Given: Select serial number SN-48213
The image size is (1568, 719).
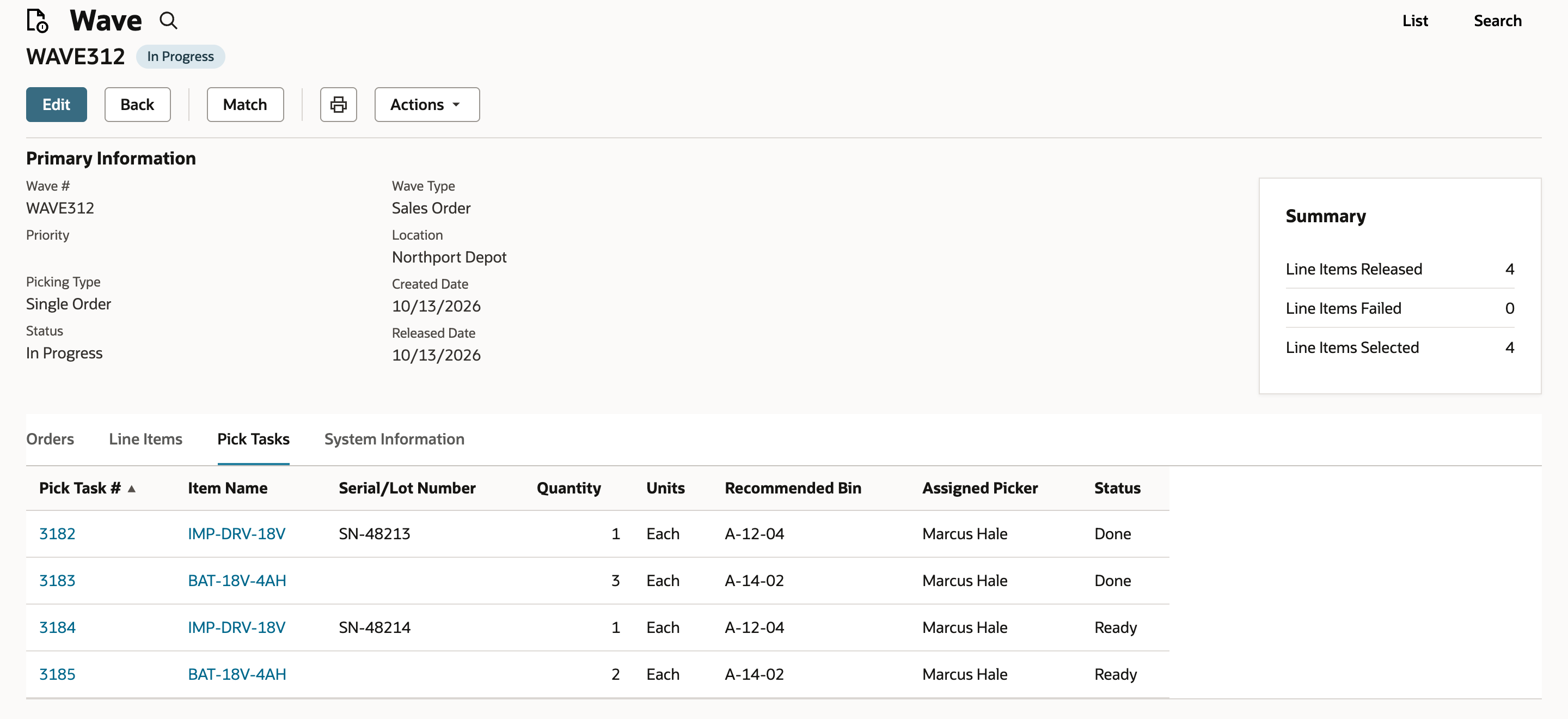Looking at the screenshot, I should pyautogui.click(x=375, y=534).
